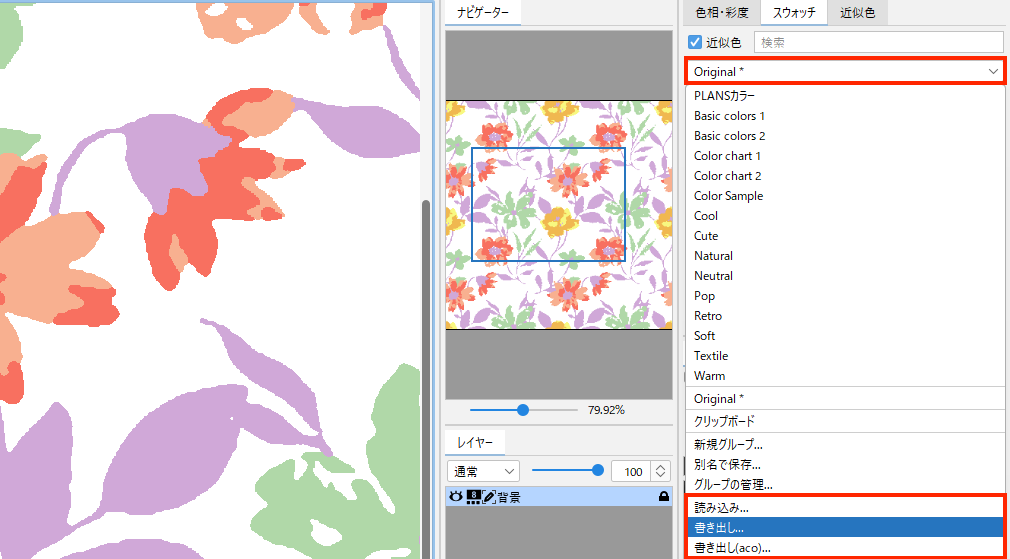This screenshot has height=559, width=1010.
Task: Adjust the layer opacity slider handle
Action: point(598,470)
